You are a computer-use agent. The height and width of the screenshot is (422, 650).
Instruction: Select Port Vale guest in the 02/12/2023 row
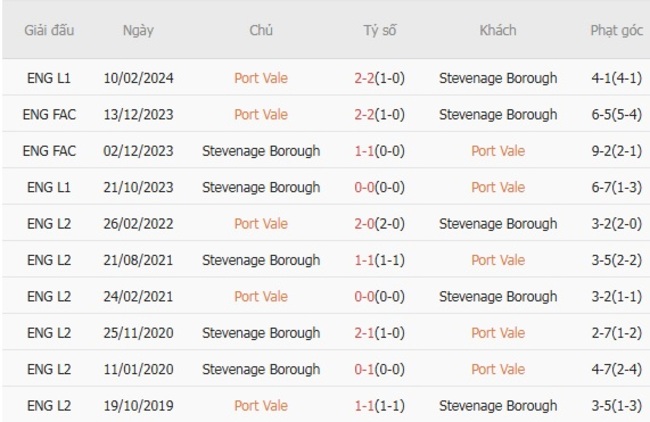click(x=498, y=151)
